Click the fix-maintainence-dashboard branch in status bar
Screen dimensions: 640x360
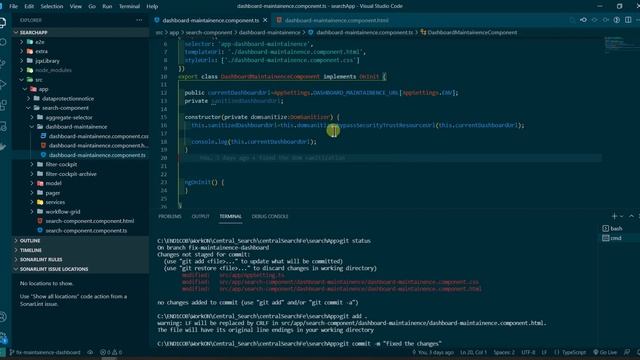[45, 352]
